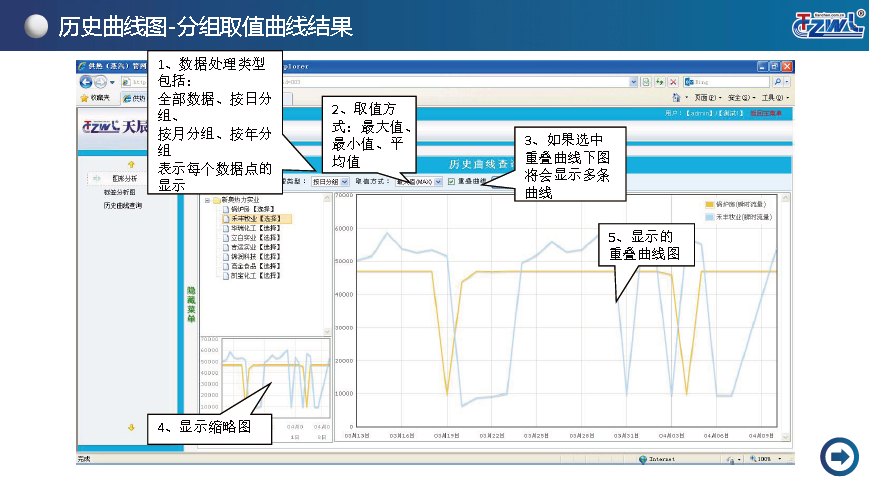Select 立白实业【选择】 in the tree
Screen dimensions: 869x488
[255, 238]
